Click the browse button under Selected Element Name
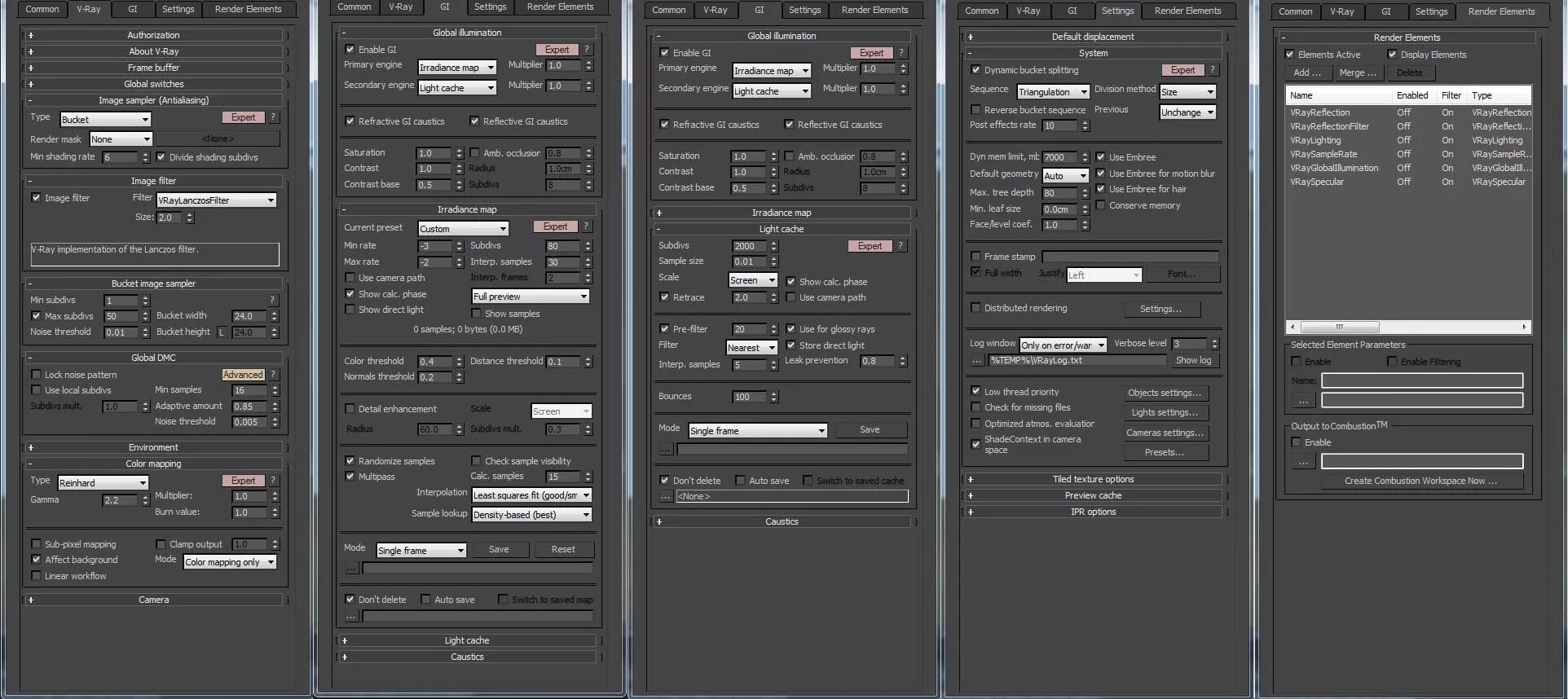 [x=1303, y=400]
